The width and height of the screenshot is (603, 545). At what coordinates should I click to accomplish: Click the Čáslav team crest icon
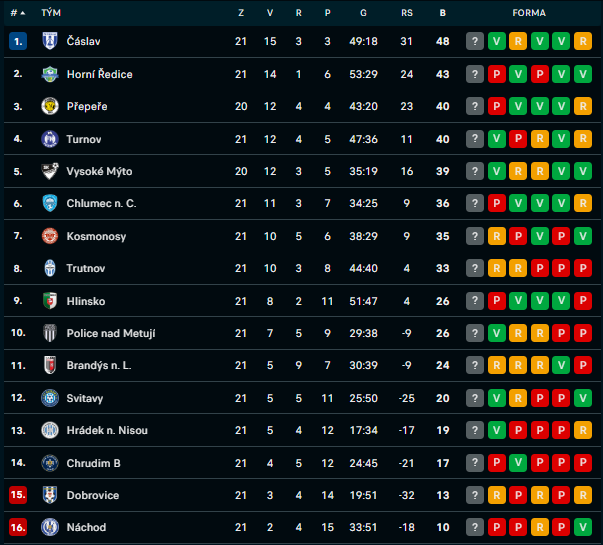click(x=50, y=41)
